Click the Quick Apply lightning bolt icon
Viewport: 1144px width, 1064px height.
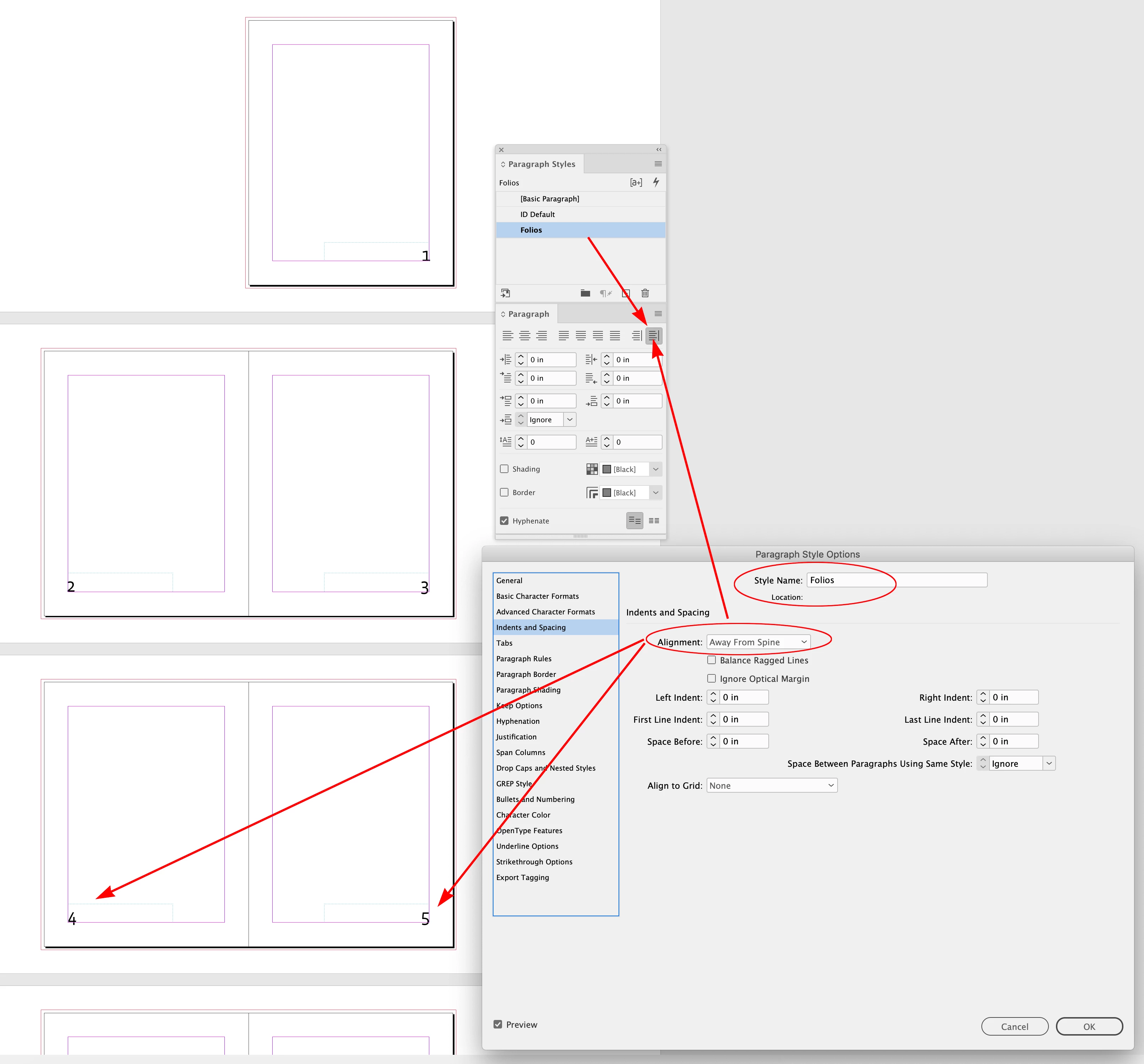(x=655, y=183)
